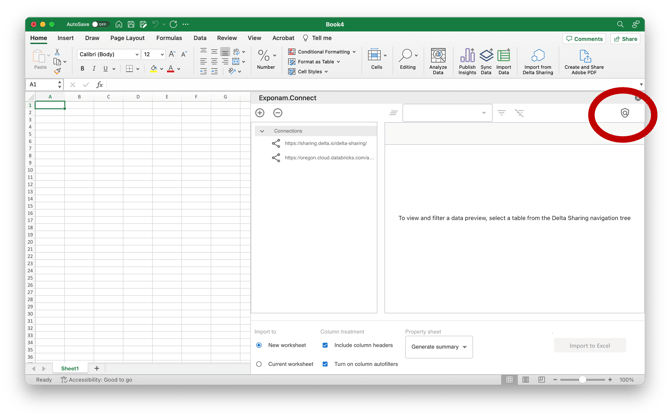
Task: Click the Format Painter brush icon
Action: 57,71
